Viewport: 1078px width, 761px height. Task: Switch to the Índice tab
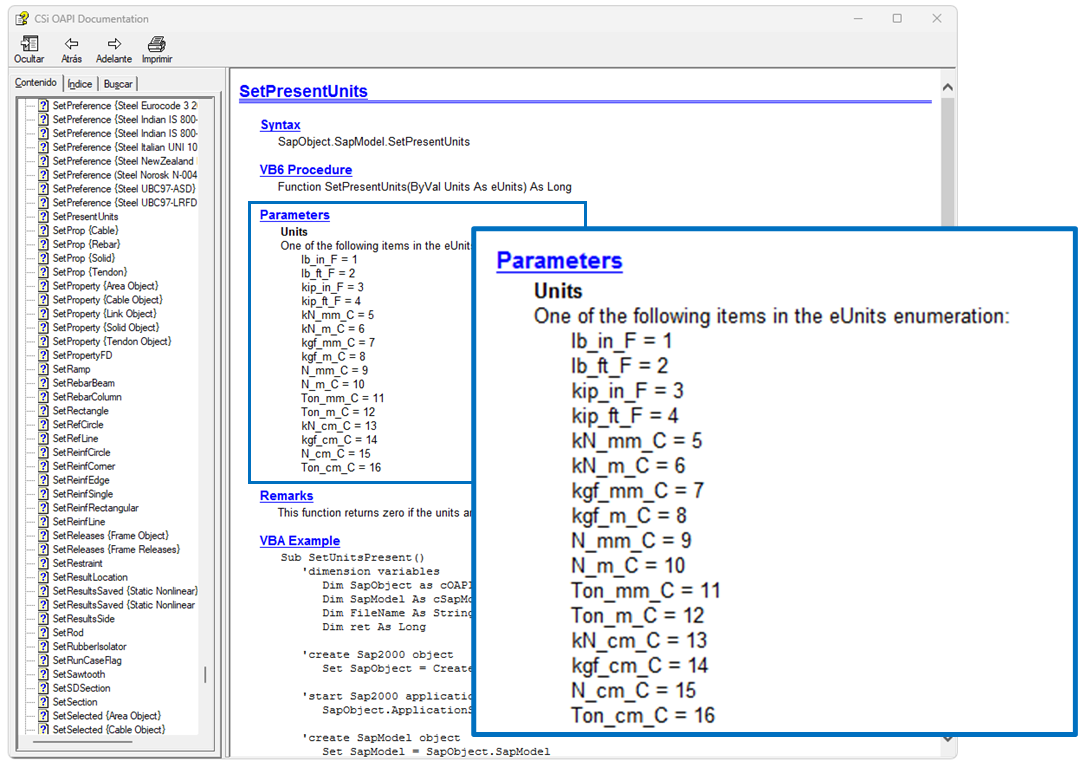(80, 84)
